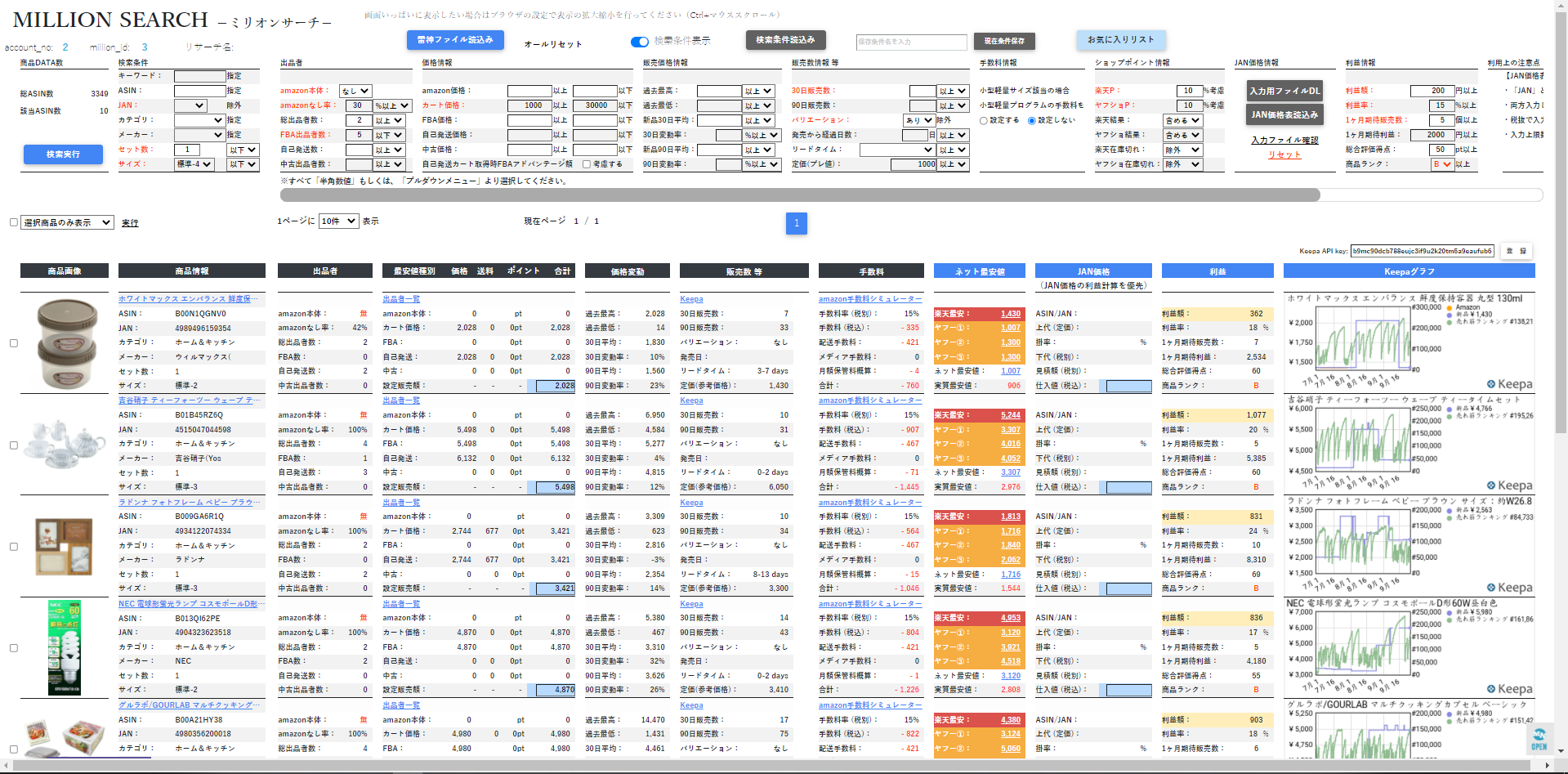The width and height of the screenshot is (1568, 774).
Task: Click オールリセット
Action: point(553,44)
